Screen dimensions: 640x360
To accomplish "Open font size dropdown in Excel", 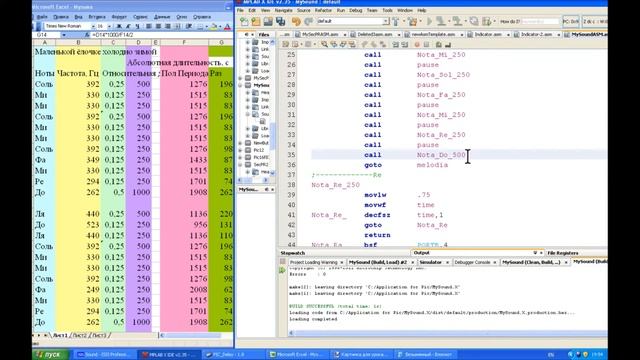I will (109, 26).
